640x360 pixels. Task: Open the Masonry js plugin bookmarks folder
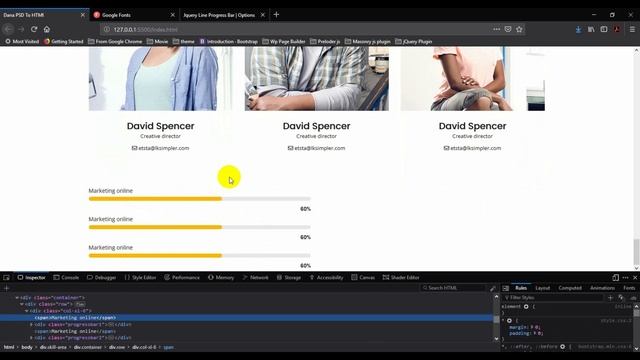click(368, 42)
